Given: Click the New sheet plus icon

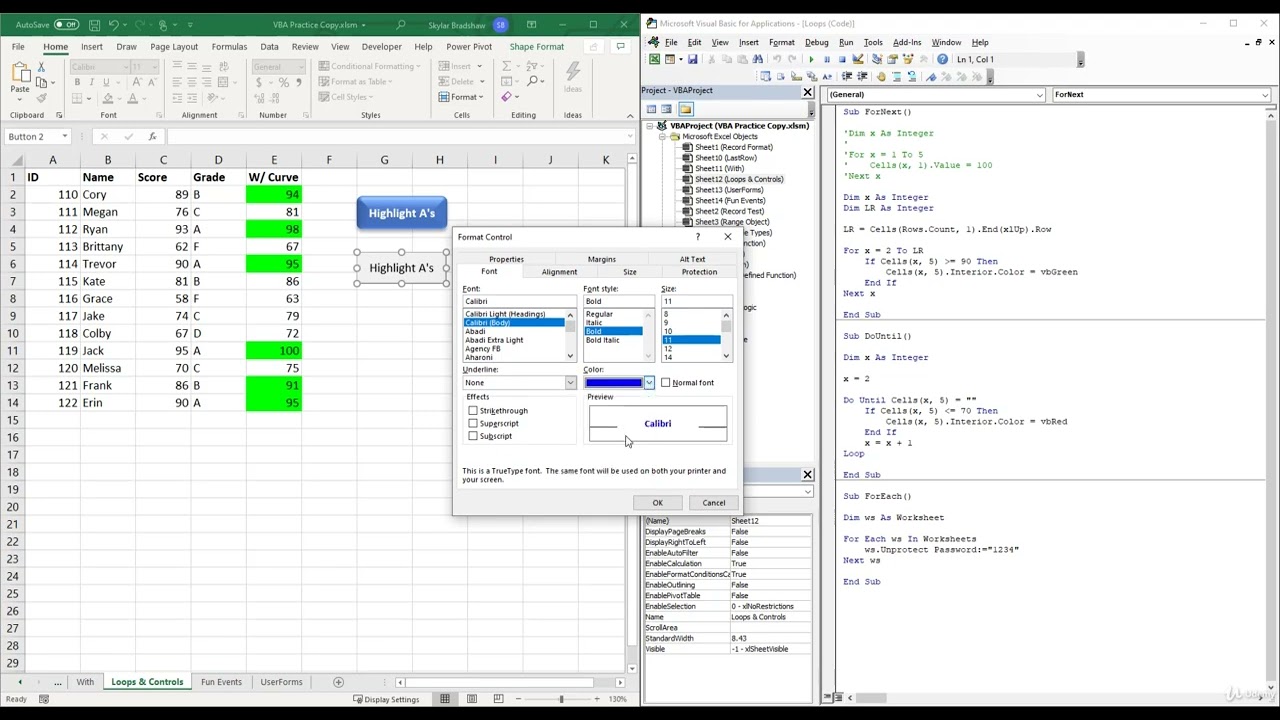Looking at the screenshot, I should coord(338,682).
